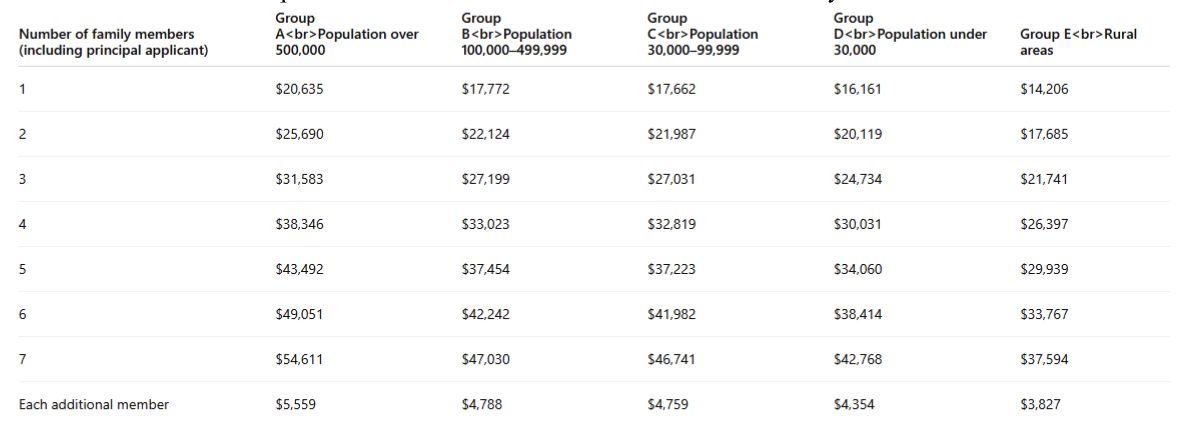This screenshot has height=447, width=1185.
Task: Click the Group C population 30,000–99,999 header
Action: (702, 34)
